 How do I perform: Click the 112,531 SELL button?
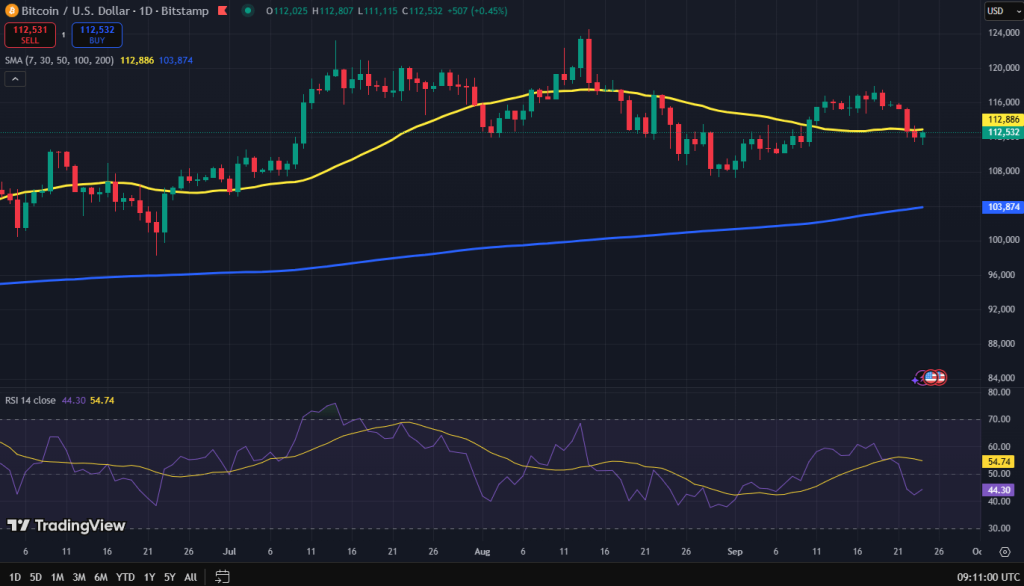tap(30, 35)
